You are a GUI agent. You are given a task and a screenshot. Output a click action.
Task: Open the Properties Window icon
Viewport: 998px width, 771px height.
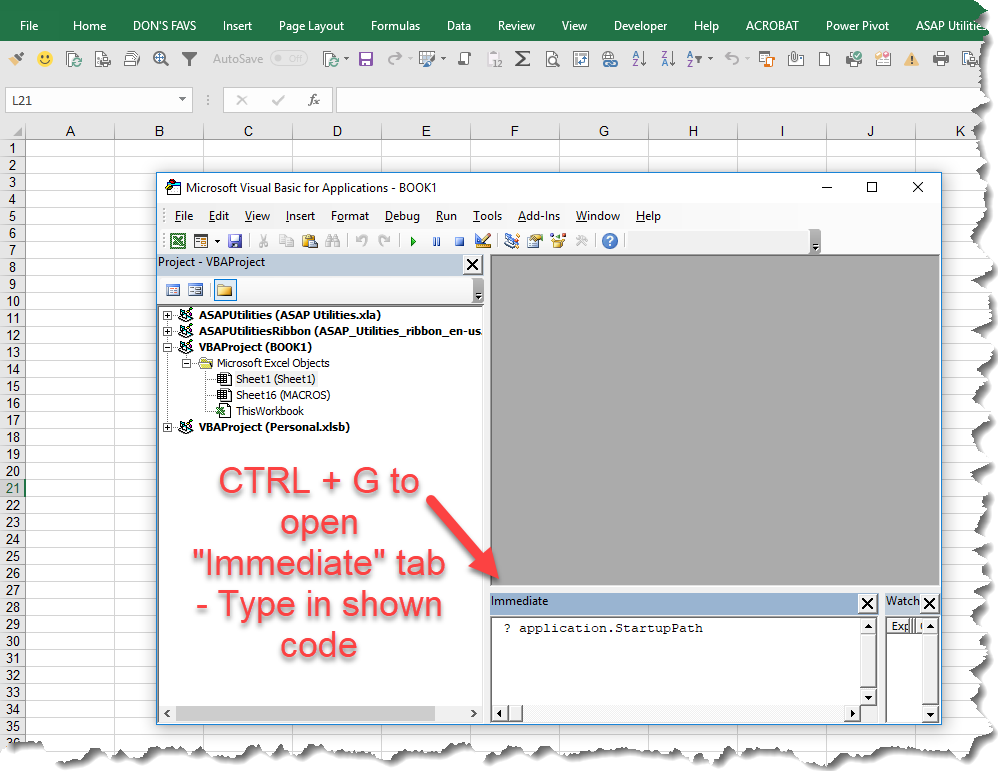pos(535,240)
